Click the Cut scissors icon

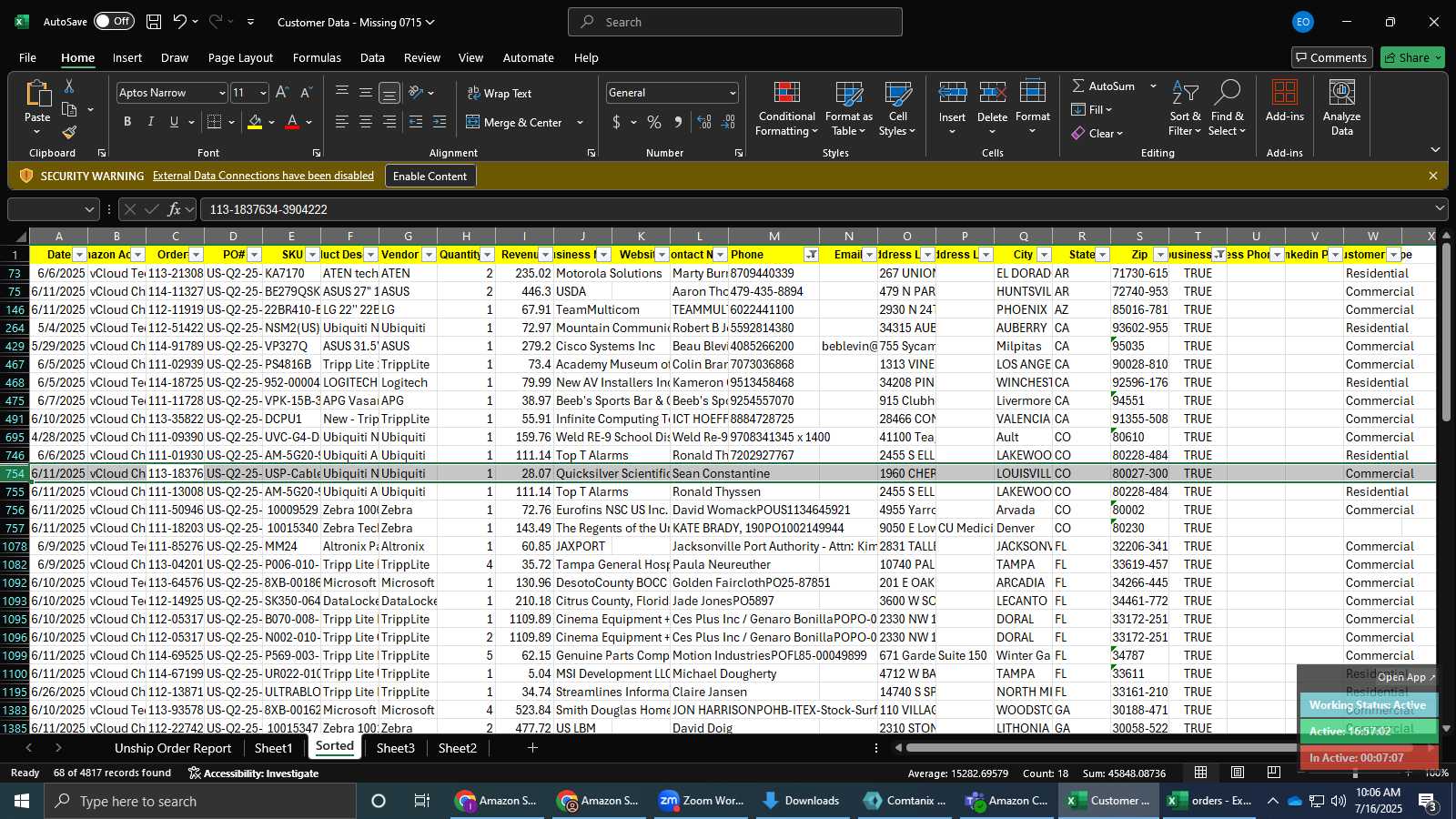pyautogui.click(x=69, y=86)
